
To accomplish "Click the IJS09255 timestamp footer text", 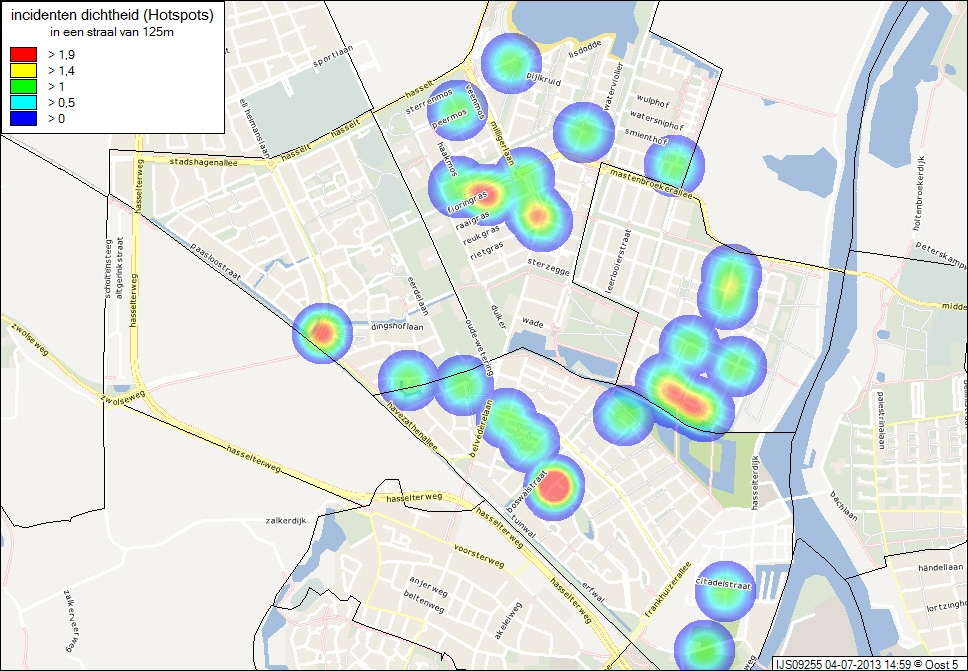I will 869,663.
